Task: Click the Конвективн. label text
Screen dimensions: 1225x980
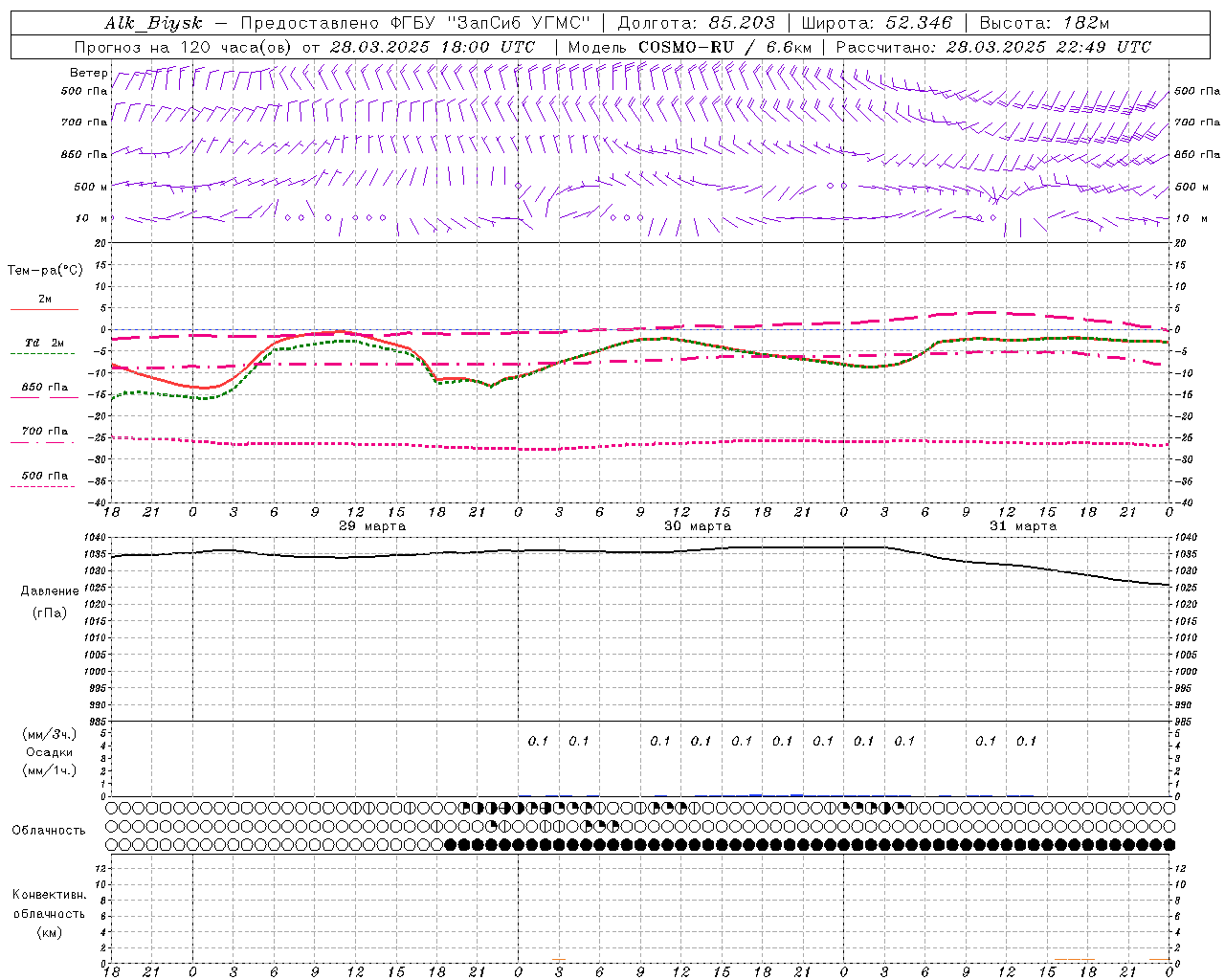Action: click(x=49, y=895)
